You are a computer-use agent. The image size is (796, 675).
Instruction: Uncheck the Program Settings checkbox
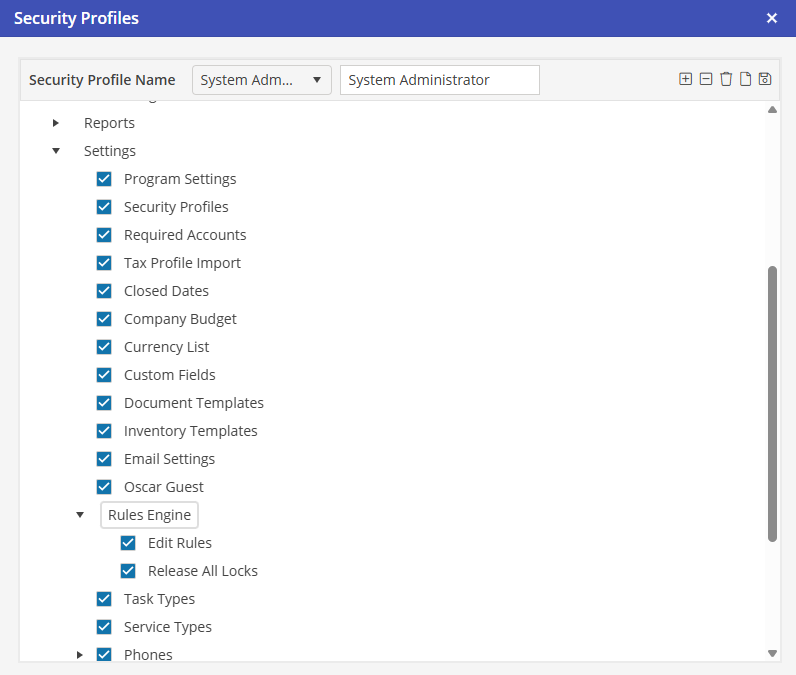tap(104, 179)
